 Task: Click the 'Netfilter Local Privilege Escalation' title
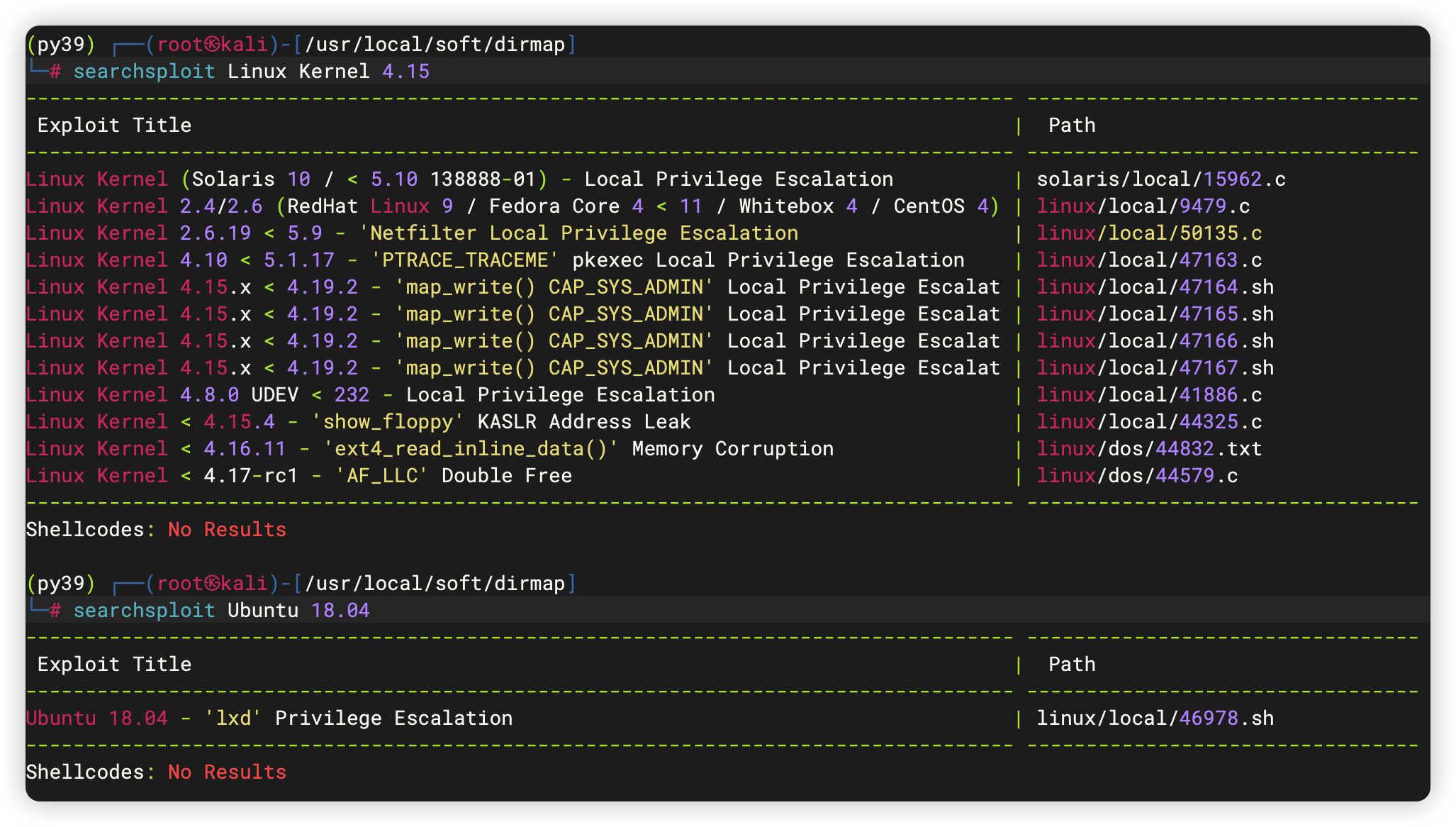pos(413,233)
